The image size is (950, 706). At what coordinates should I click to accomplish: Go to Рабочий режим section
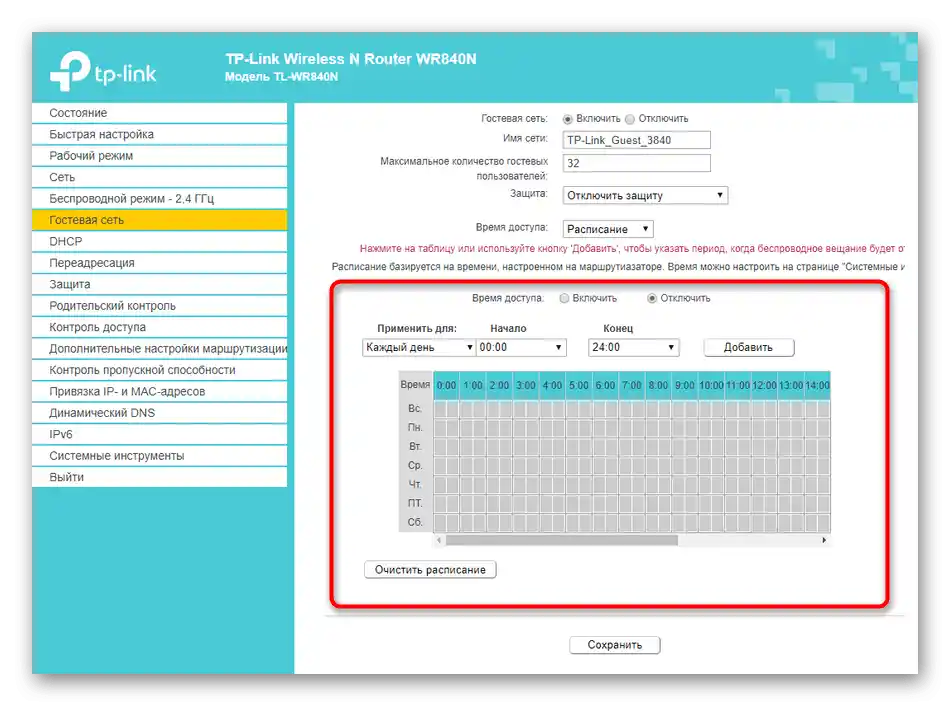click(x=159, y=156)
